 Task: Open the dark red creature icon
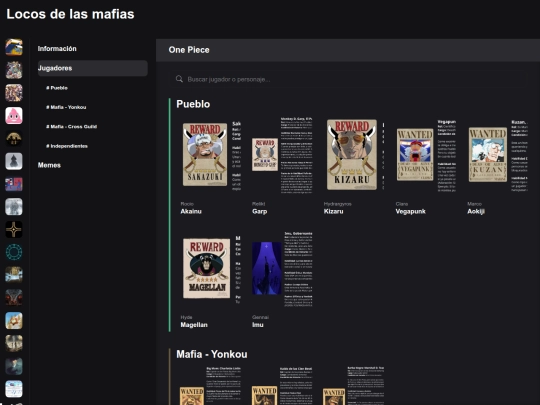(14, 298)
